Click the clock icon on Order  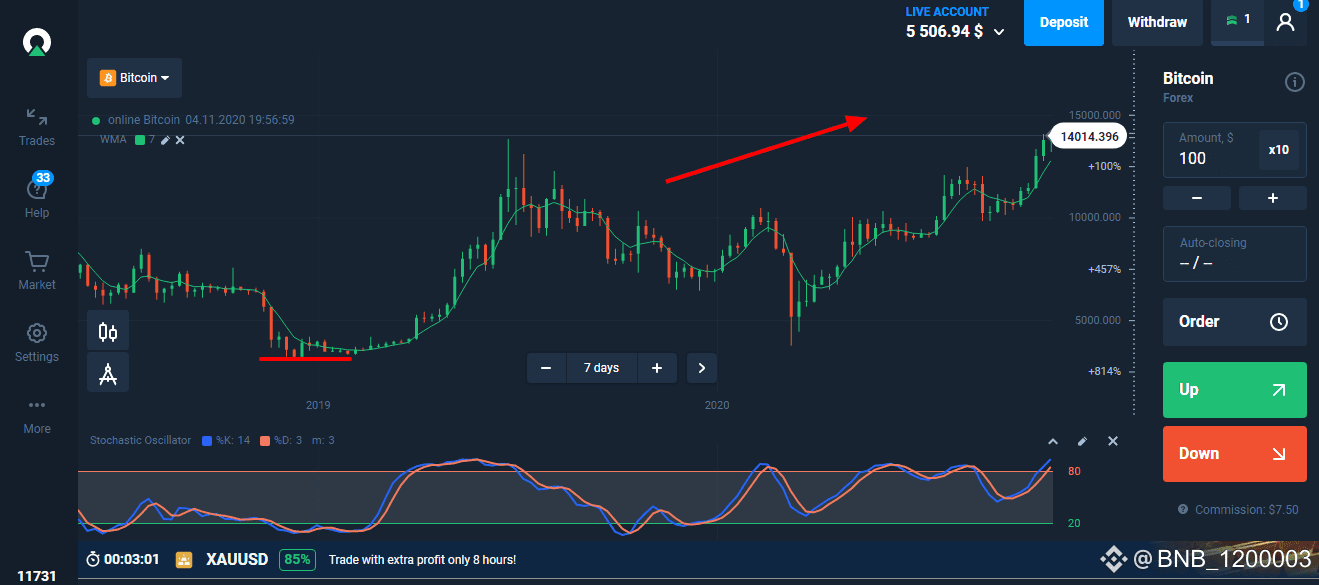click(1278, 322)
